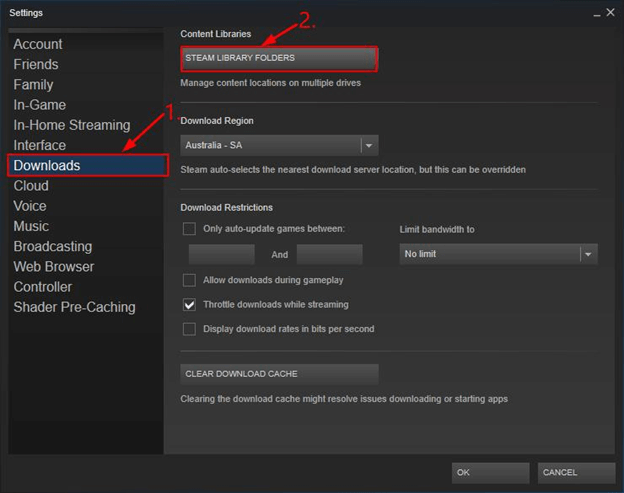This screenshot has width=624, height=493.
Task: Open Steam Library Folders
Action: coord(279,58)
